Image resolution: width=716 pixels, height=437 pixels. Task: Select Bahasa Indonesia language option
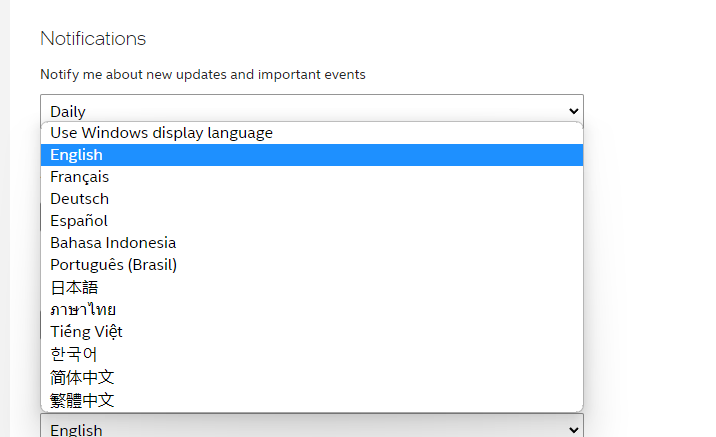click(113, 243)
